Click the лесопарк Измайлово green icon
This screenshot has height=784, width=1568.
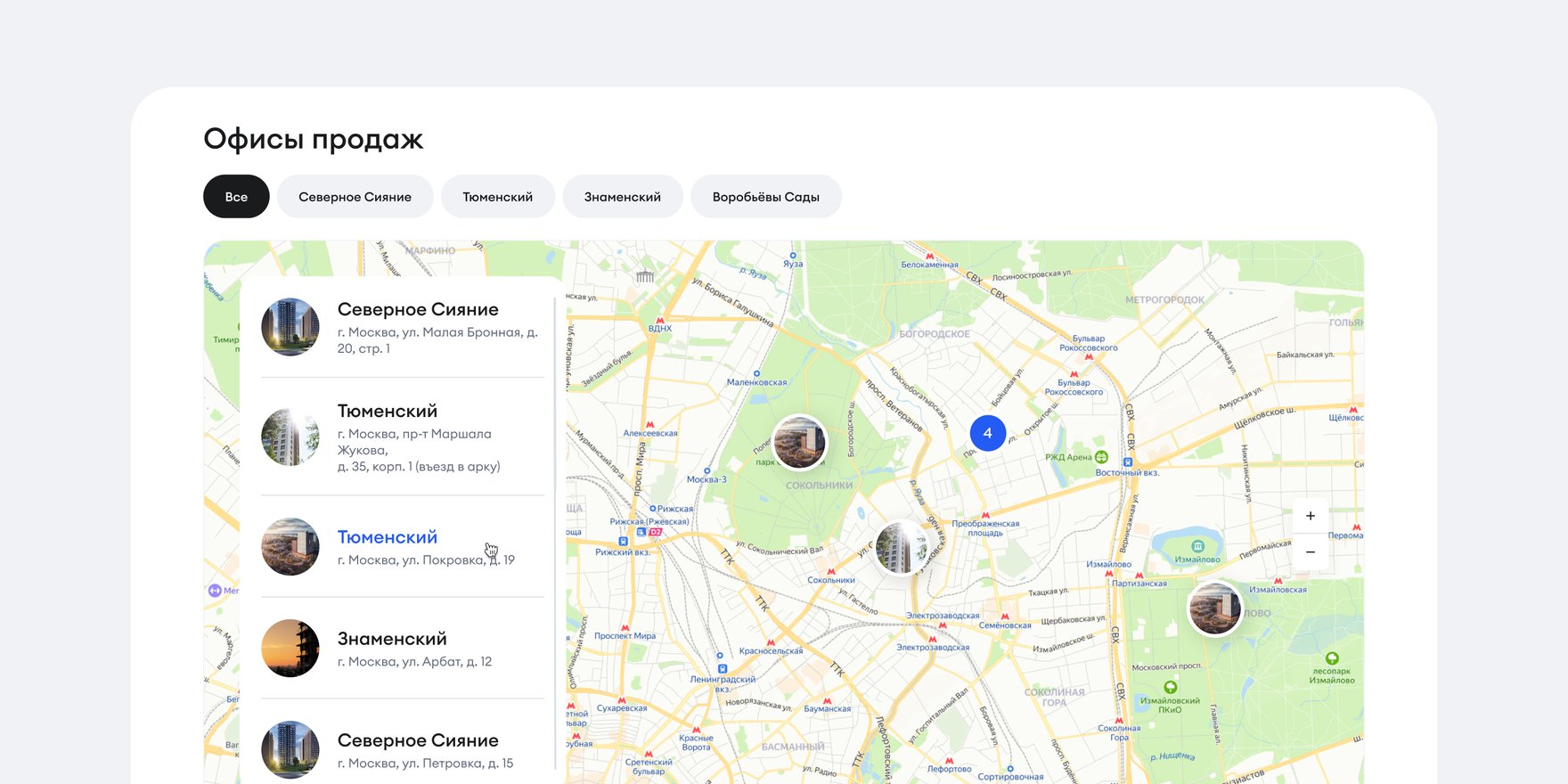[1332, 658]
